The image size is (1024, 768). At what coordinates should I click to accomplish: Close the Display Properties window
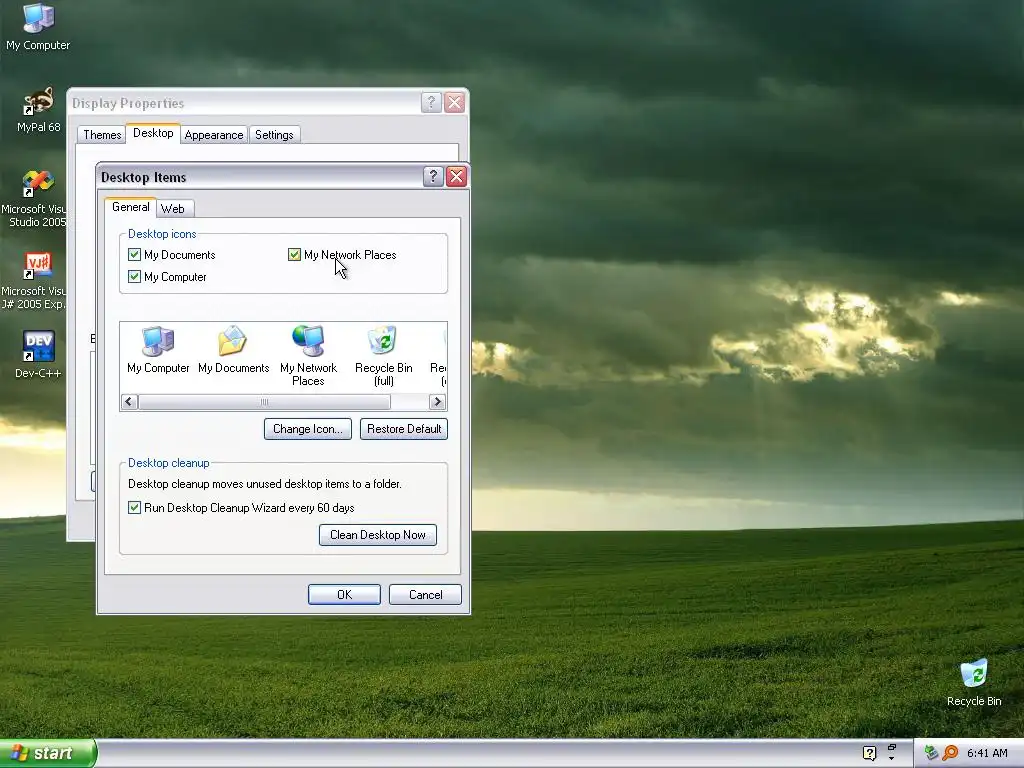(455, 103)
